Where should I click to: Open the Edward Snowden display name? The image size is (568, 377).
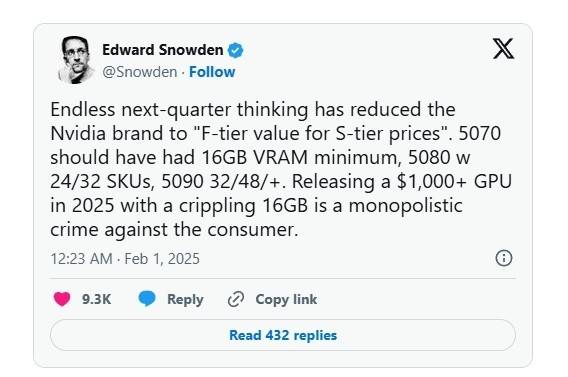[163, 50]
